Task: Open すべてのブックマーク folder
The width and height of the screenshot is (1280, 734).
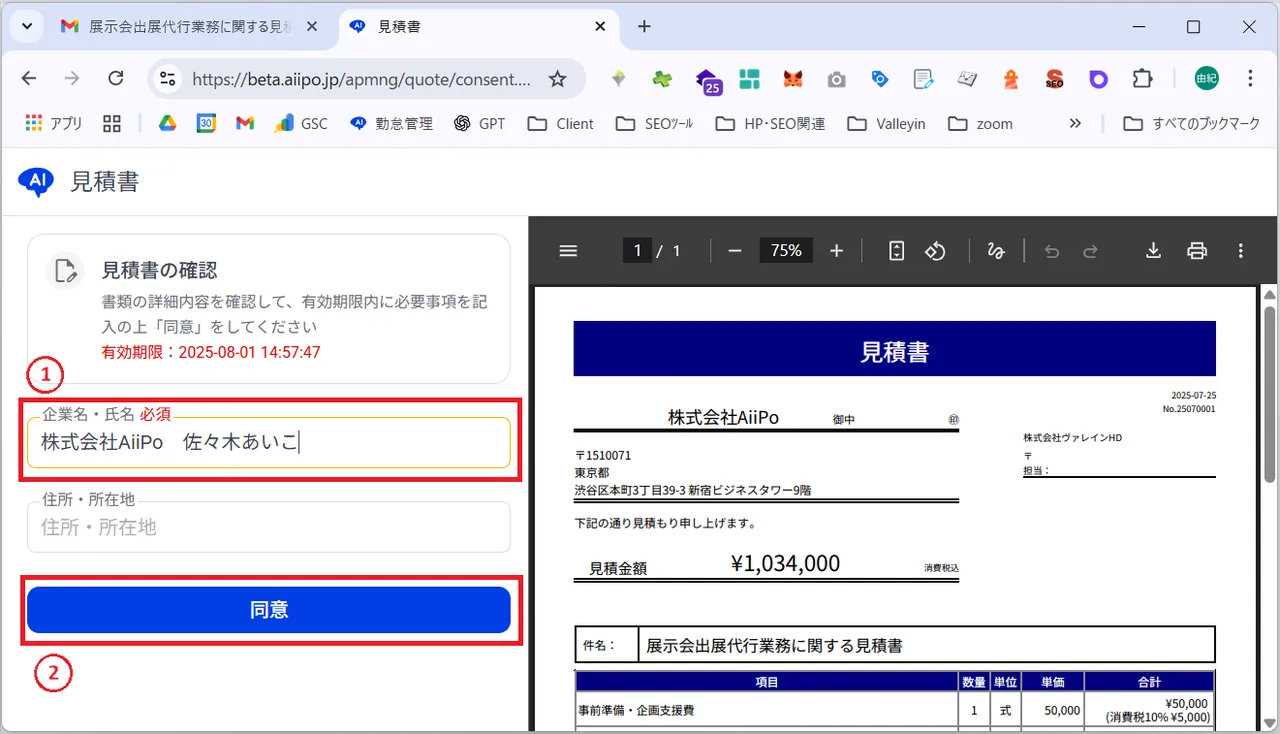Action: [x=1191, y=123]
